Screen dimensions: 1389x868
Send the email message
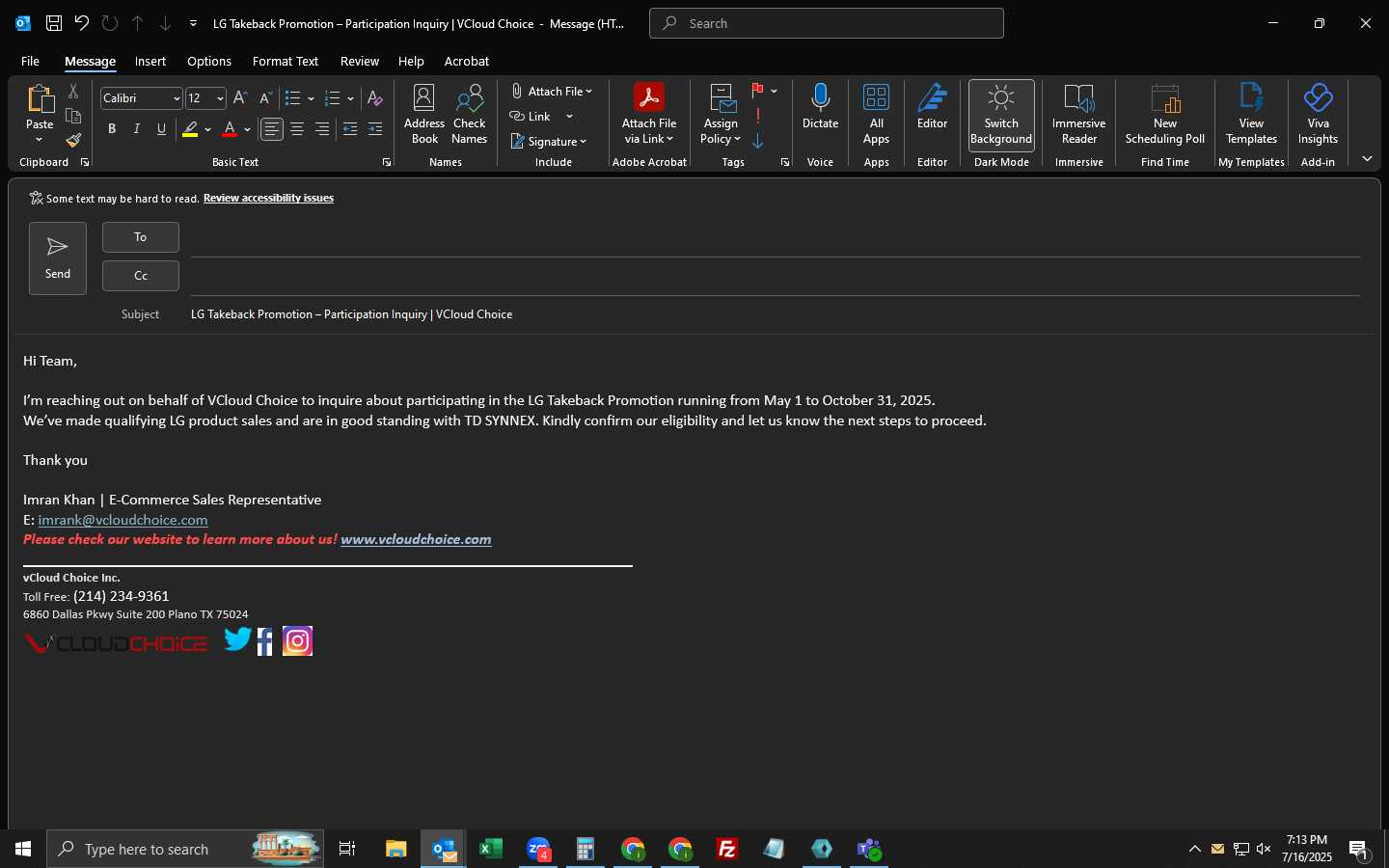(58, 258)
